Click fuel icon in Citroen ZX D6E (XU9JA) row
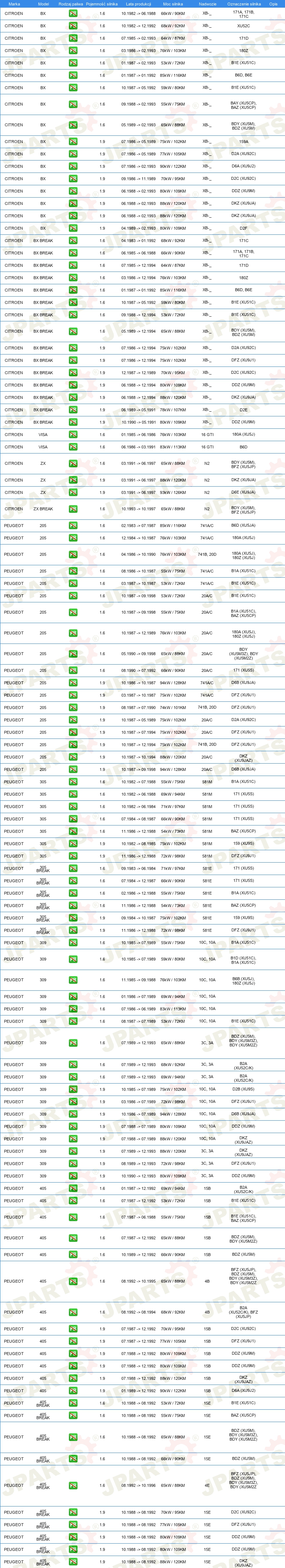This screenshot has height=1568, width=285. point(73,492)
